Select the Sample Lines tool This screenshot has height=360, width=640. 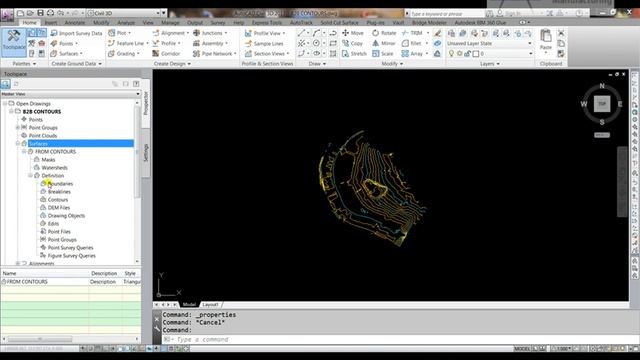click(264, 43)
